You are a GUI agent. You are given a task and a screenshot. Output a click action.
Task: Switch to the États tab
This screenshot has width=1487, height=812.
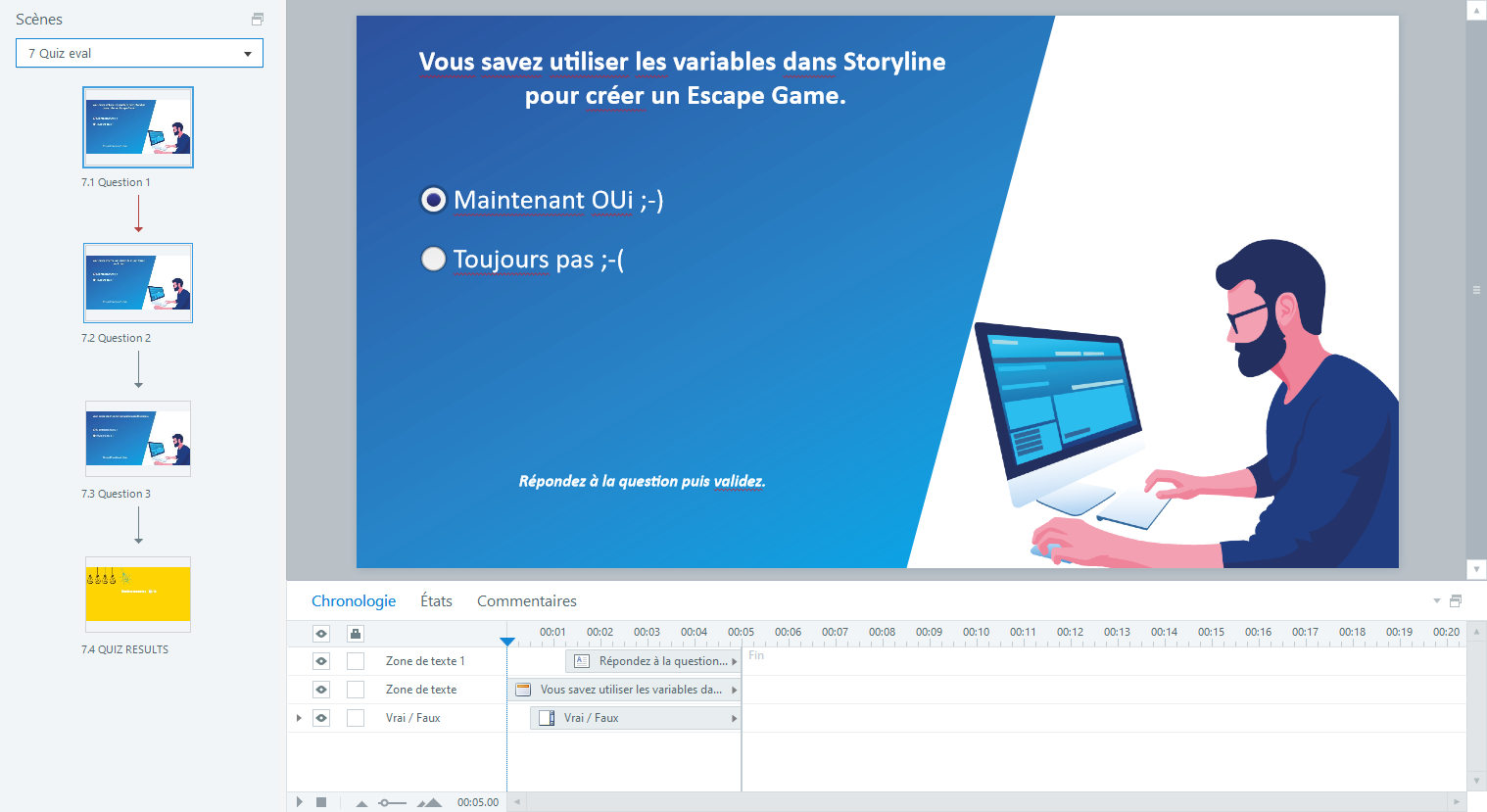[436, 600]
